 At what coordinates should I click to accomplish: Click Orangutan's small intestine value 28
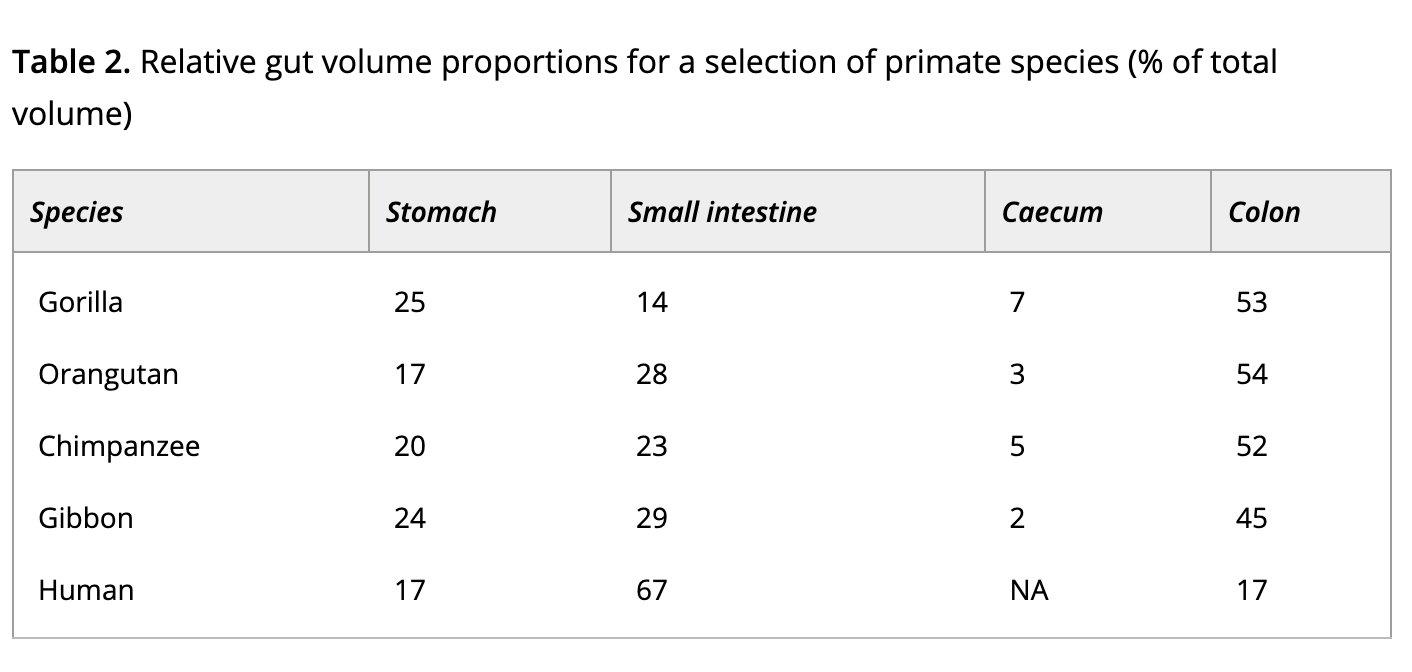coord(651,374)
